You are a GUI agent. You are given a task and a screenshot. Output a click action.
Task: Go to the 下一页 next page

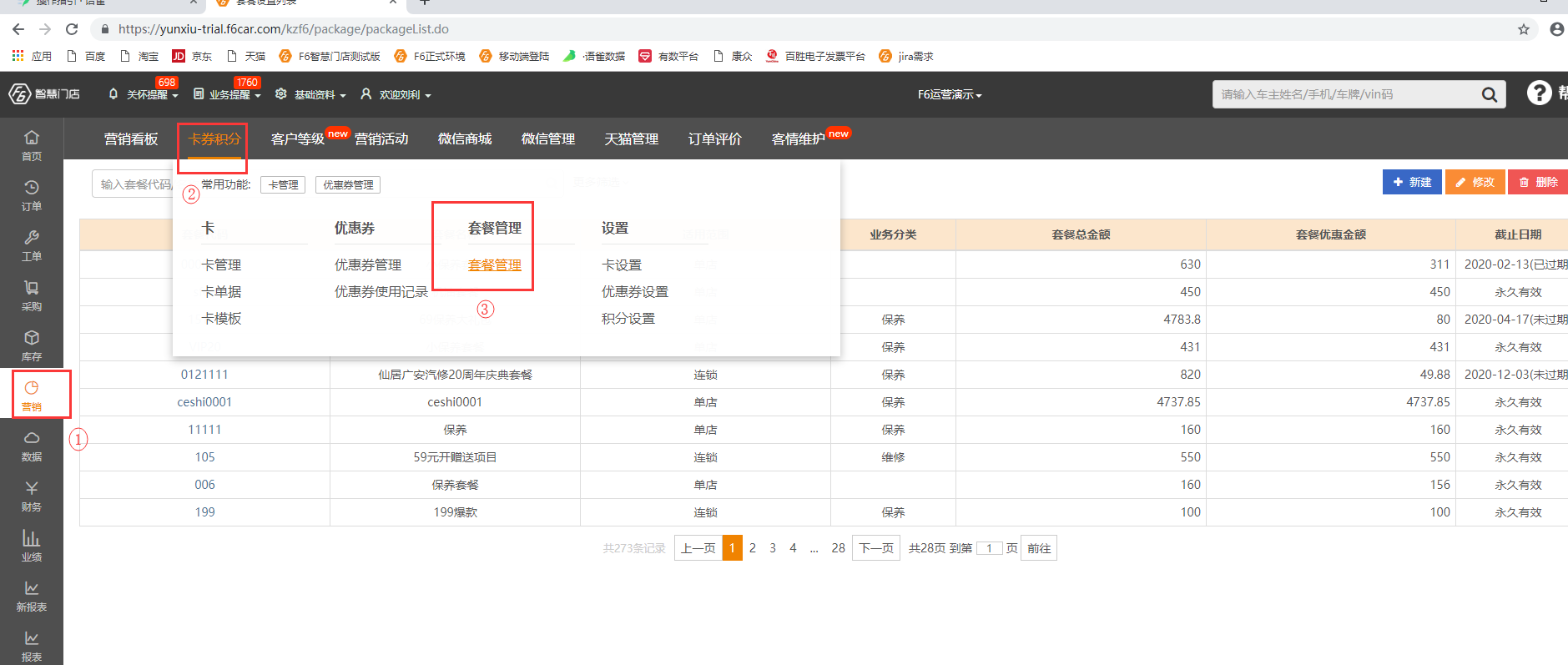click(876, 548)
